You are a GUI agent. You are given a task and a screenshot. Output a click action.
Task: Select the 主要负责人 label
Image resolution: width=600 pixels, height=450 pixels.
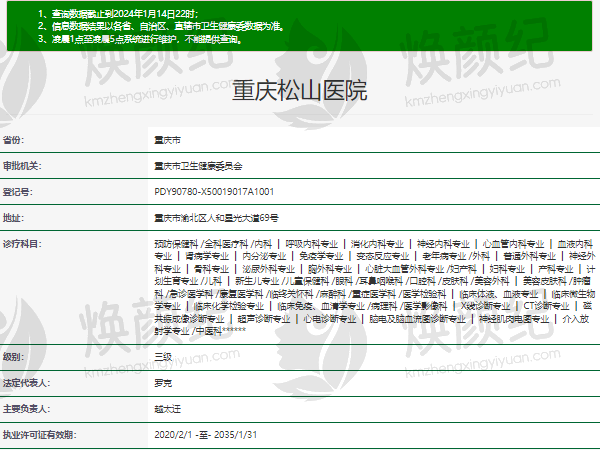[26, 409]
